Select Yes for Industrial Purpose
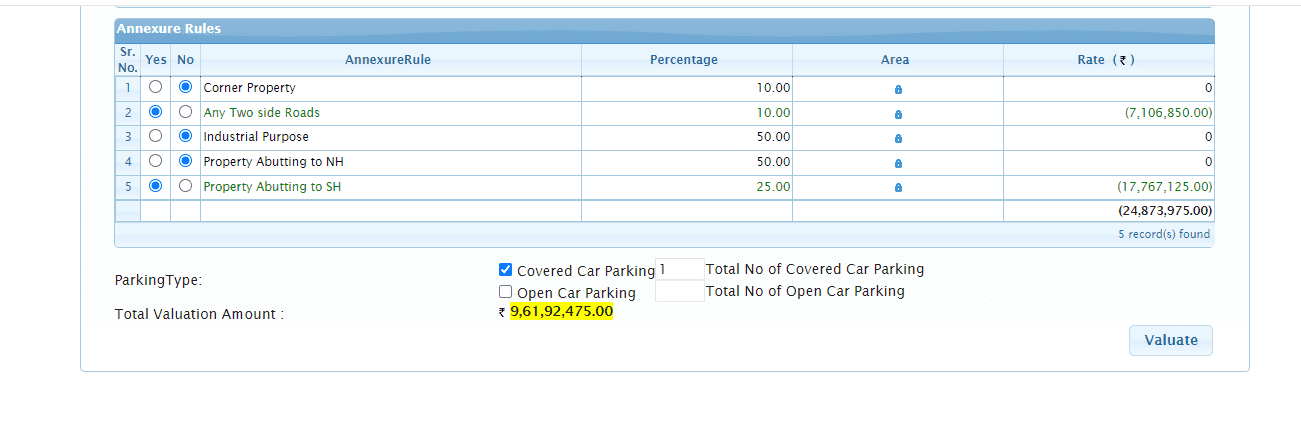This screenshot has width=1301, height=444. coord(155,136)
